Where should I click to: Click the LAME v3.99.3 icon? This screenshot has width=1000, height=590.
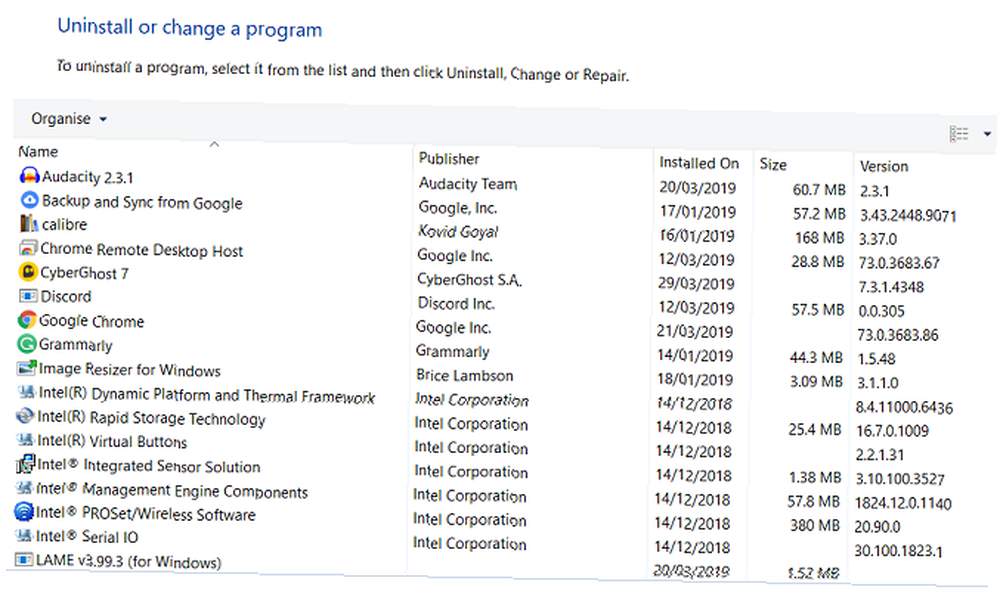pyautogui.click(x=23, y=560)
